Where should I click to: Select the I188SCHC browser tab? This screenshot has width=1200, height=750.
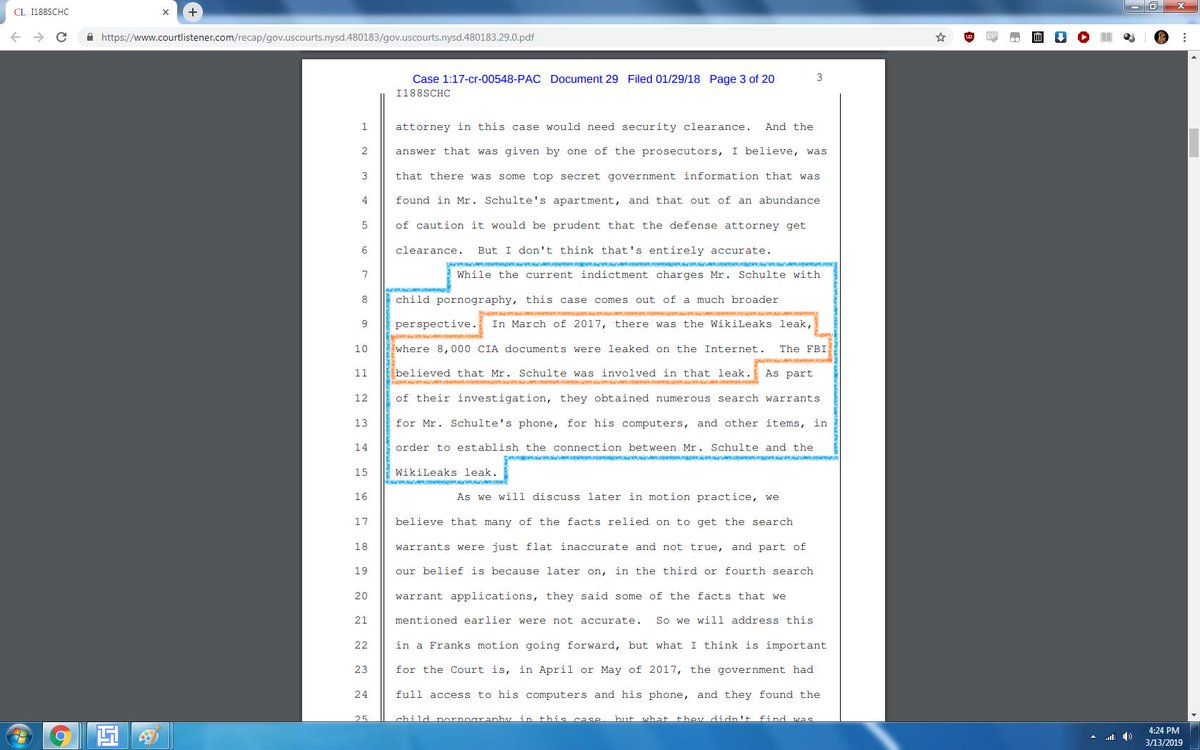tap(90, 12)
